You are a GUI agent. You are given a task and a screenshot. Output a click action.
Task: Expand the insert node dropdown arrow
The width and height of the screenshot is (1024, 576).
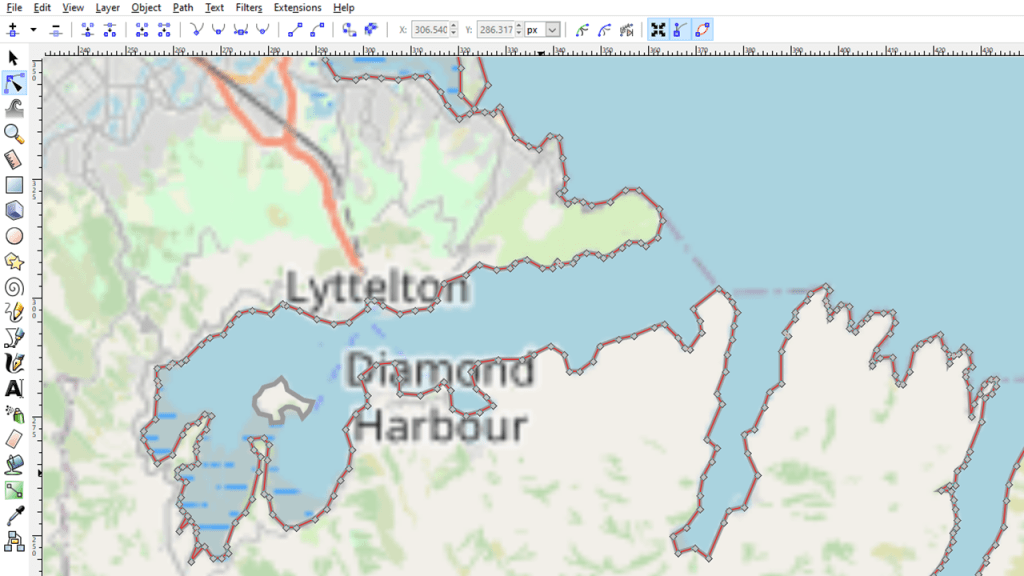(33, 30)
